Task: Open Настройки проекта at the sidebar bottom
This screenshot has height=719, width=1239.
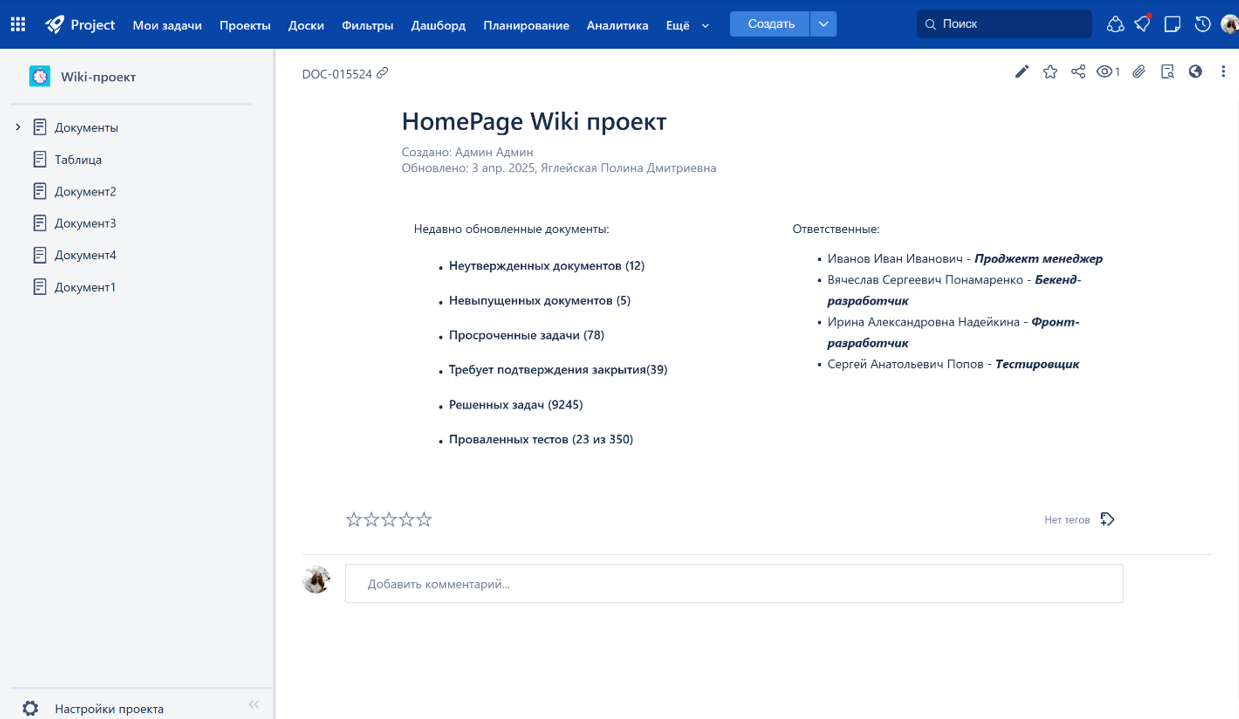Action: tap(109, 708)
